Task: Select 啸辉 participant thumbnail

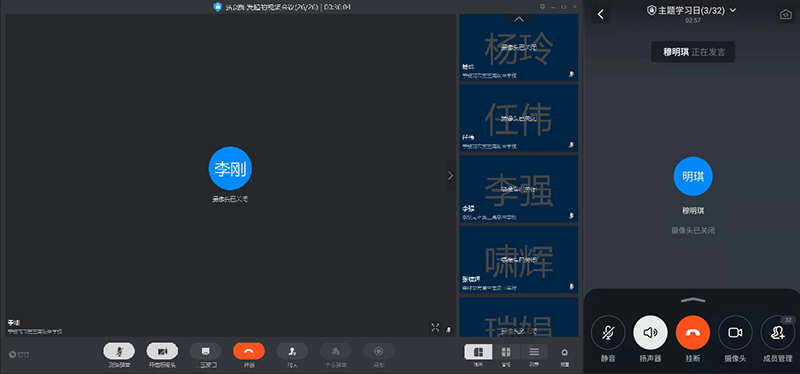Action: [518, 260]
